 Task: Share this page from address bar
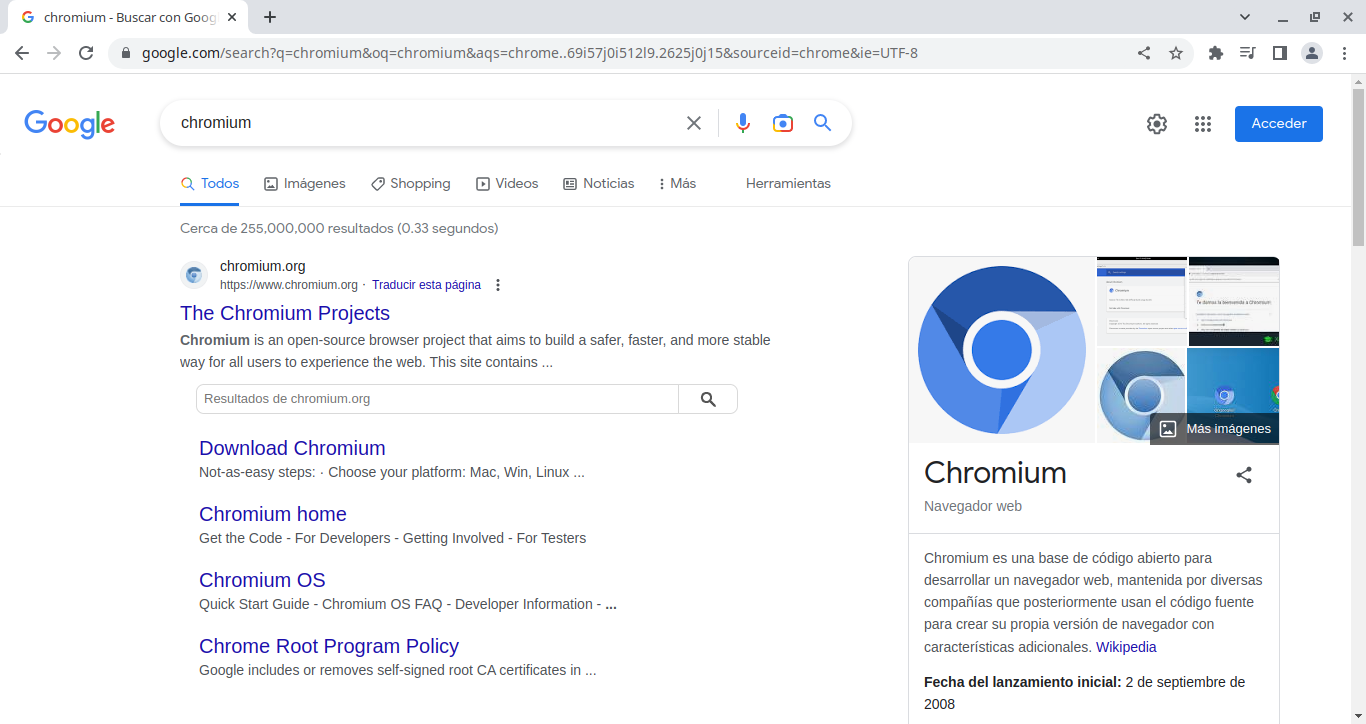tap(1144, 53)
